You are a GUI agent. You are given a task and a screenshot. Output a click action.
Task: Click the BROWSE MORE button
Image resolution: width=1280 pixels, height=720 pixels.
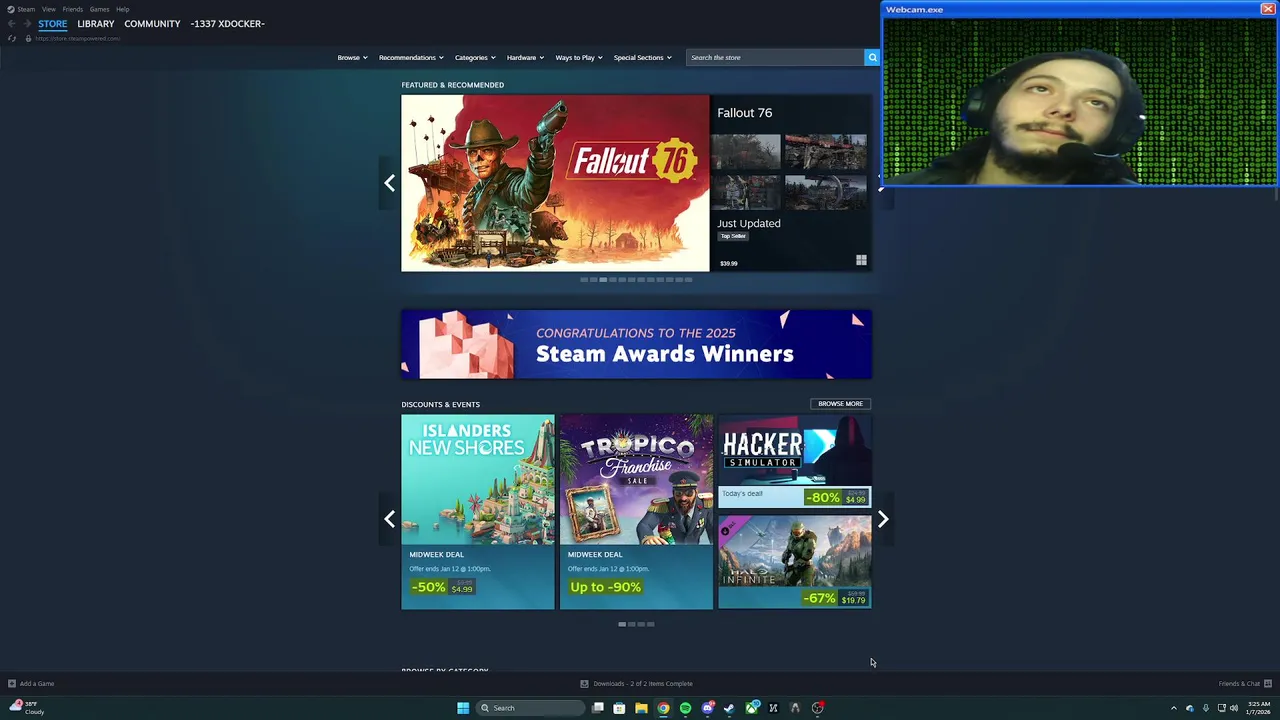840,404
